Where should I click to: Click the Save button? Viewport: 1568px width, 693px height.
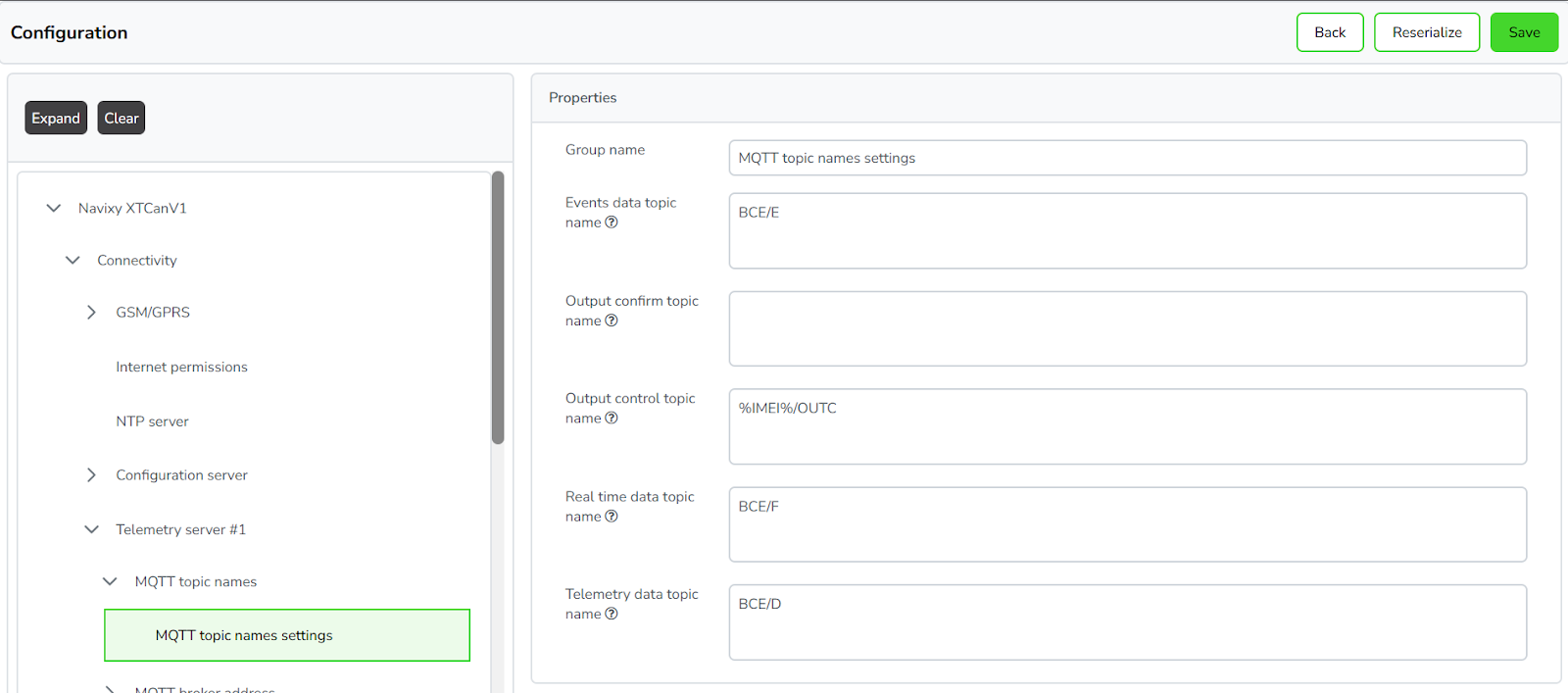(1524, 32)
